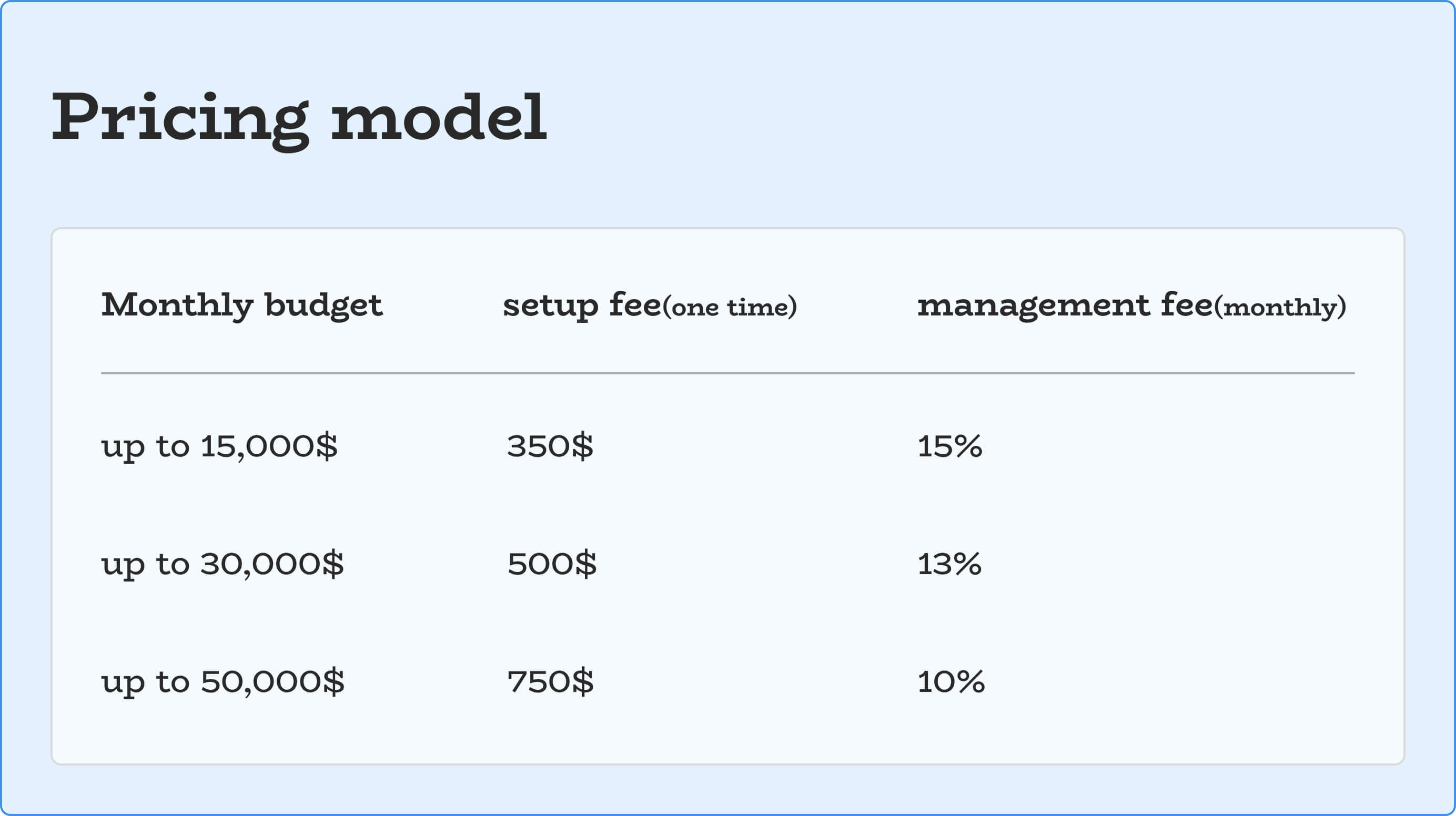Screen dimensions: 1456x816
Task: Click the "(monthly)" note
Action: (x=1280, y=307)
